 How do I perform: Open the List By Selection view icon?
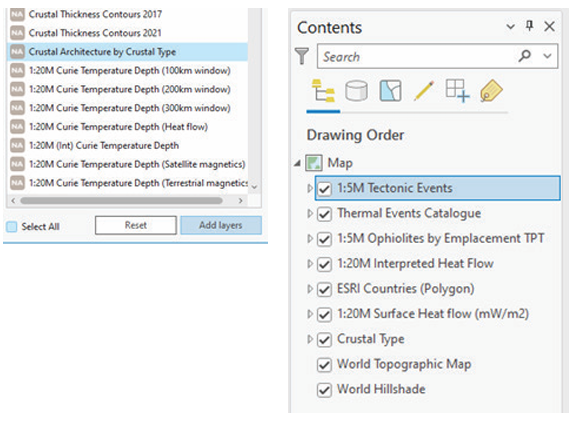tap(390, 91)
